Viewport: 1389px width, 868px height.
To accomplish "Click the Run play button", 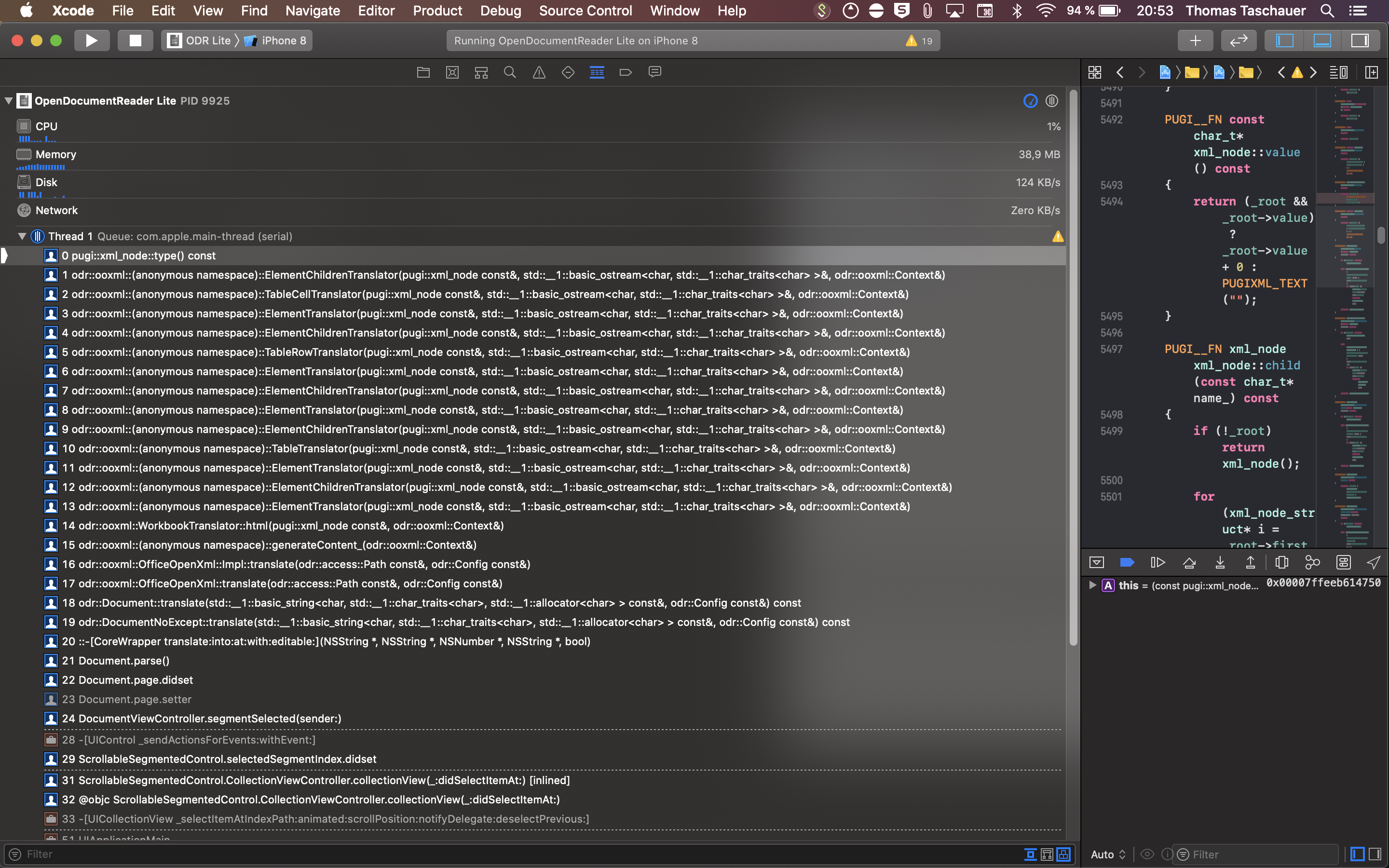I will coord(92,41).
